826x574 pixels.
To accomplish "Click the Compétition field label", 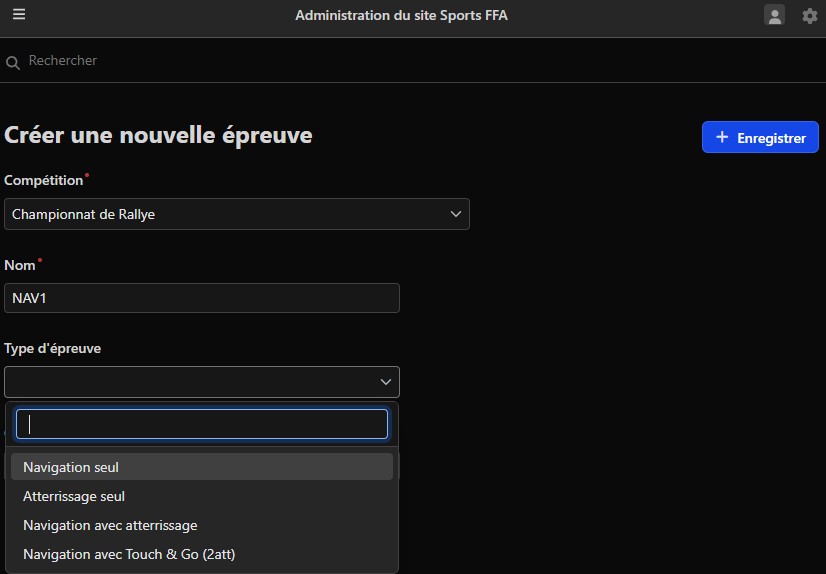I will 44,180.
